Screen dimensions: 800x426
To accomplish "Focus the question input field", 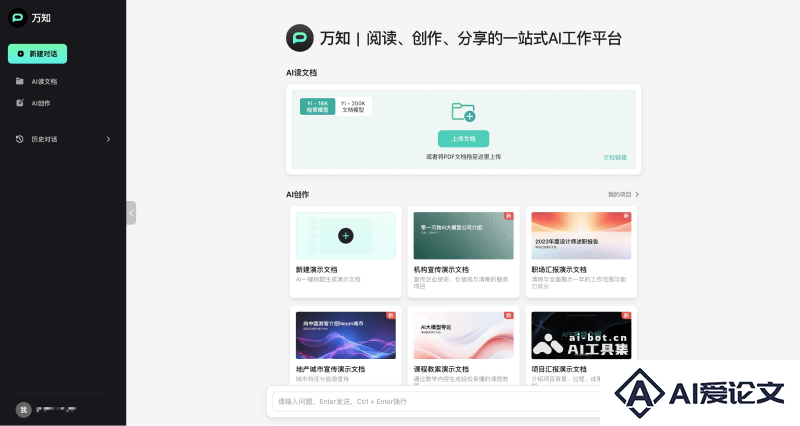I will click(436, 402).
